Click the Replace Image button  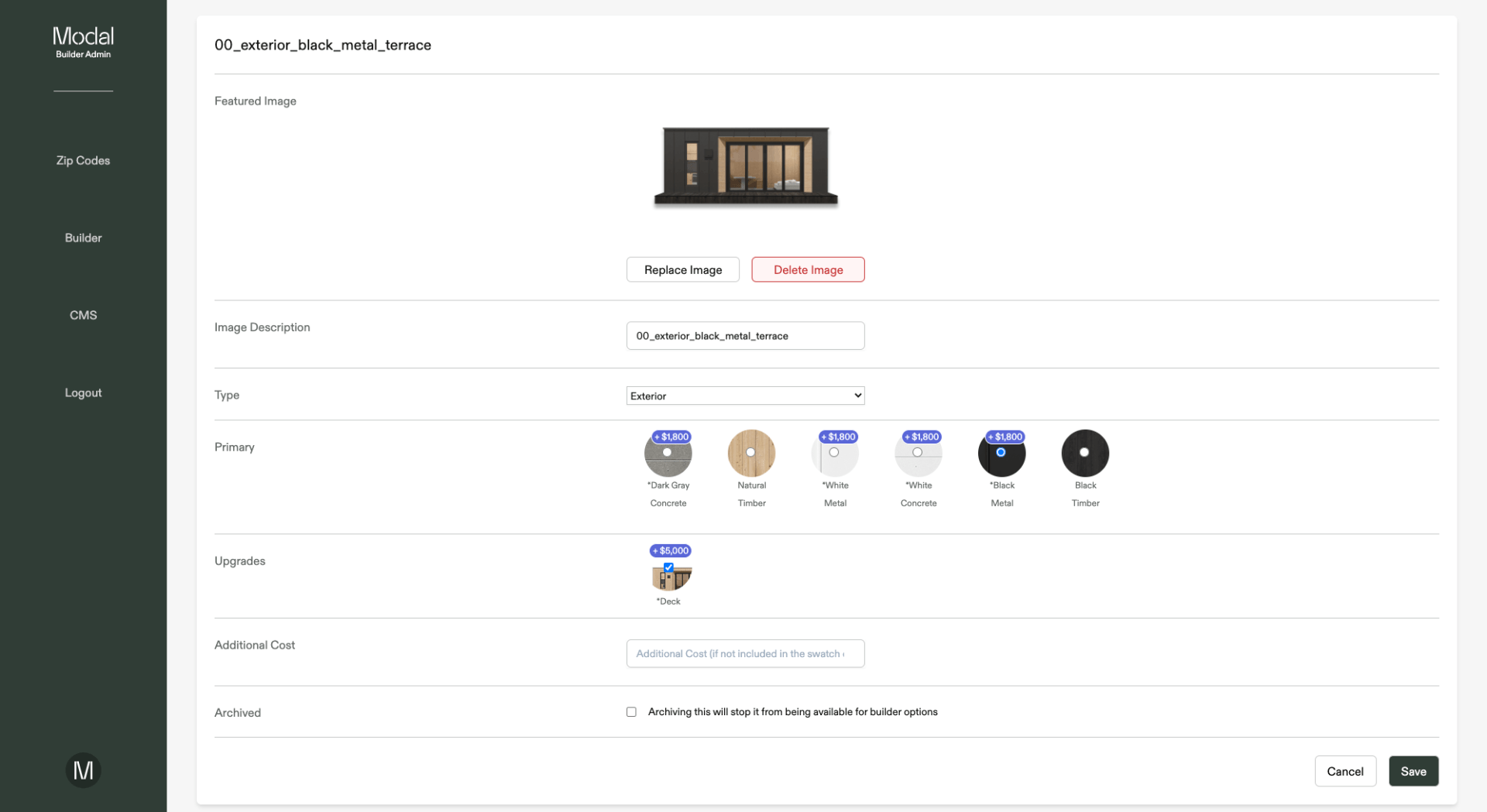[682, 269]
